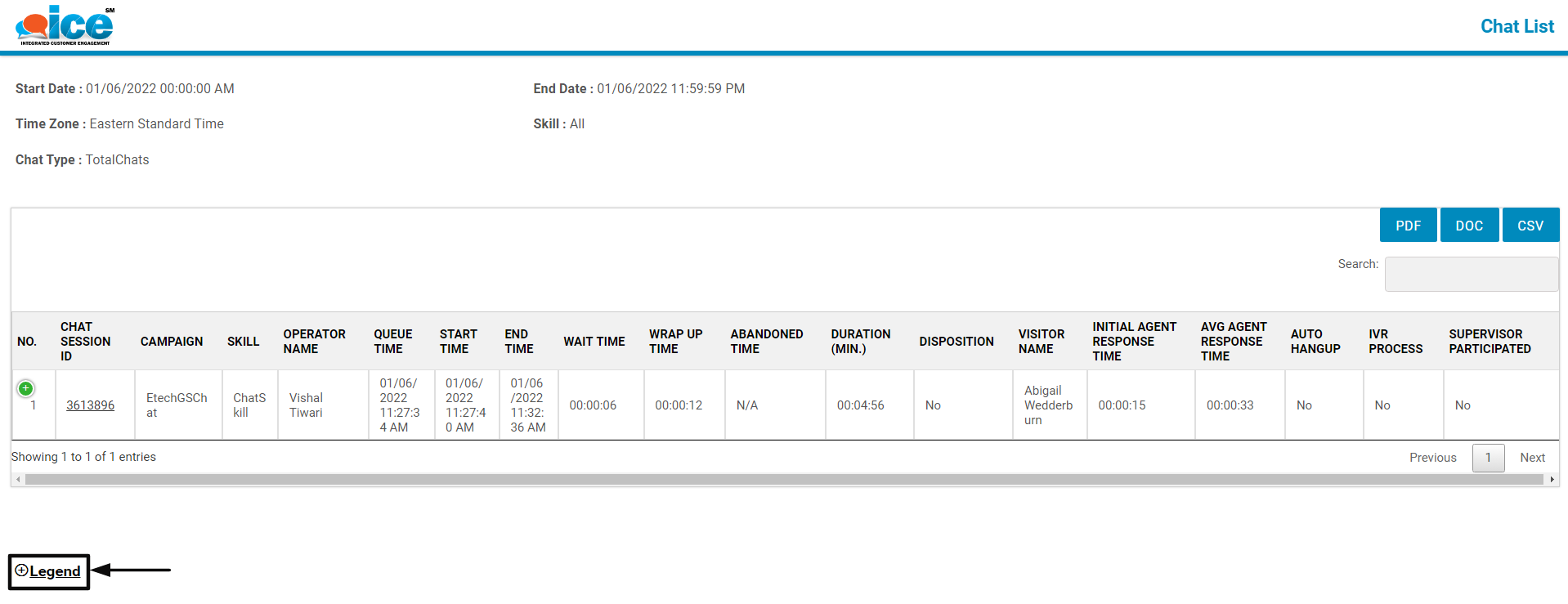
Task: Click the horizontal scrollbar right arrow
Action: (x=1552, y=480)
